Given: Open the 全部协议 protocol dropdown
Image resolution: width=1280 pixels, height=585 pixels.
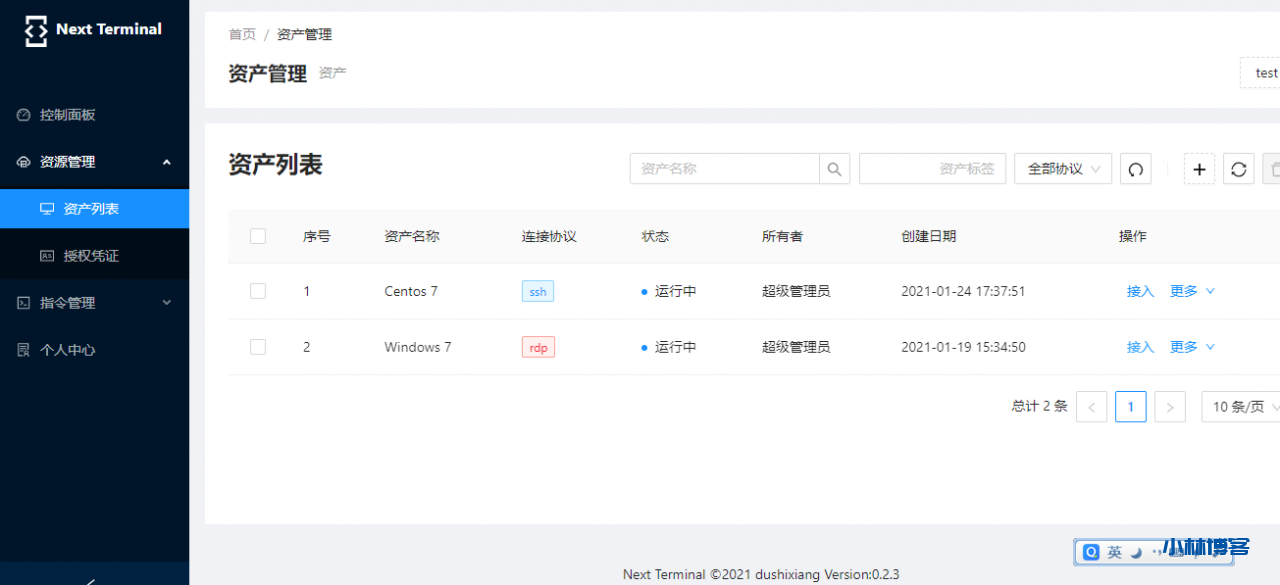Looking at the screenshot, I should pos(1062,169).
